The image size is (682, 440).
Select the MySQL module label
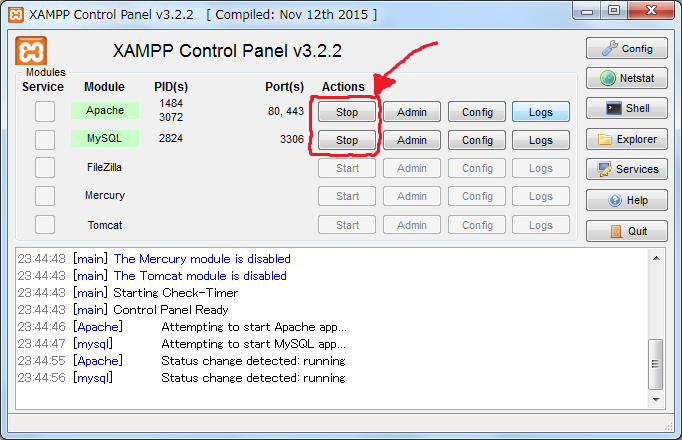[x=105, y=138]
